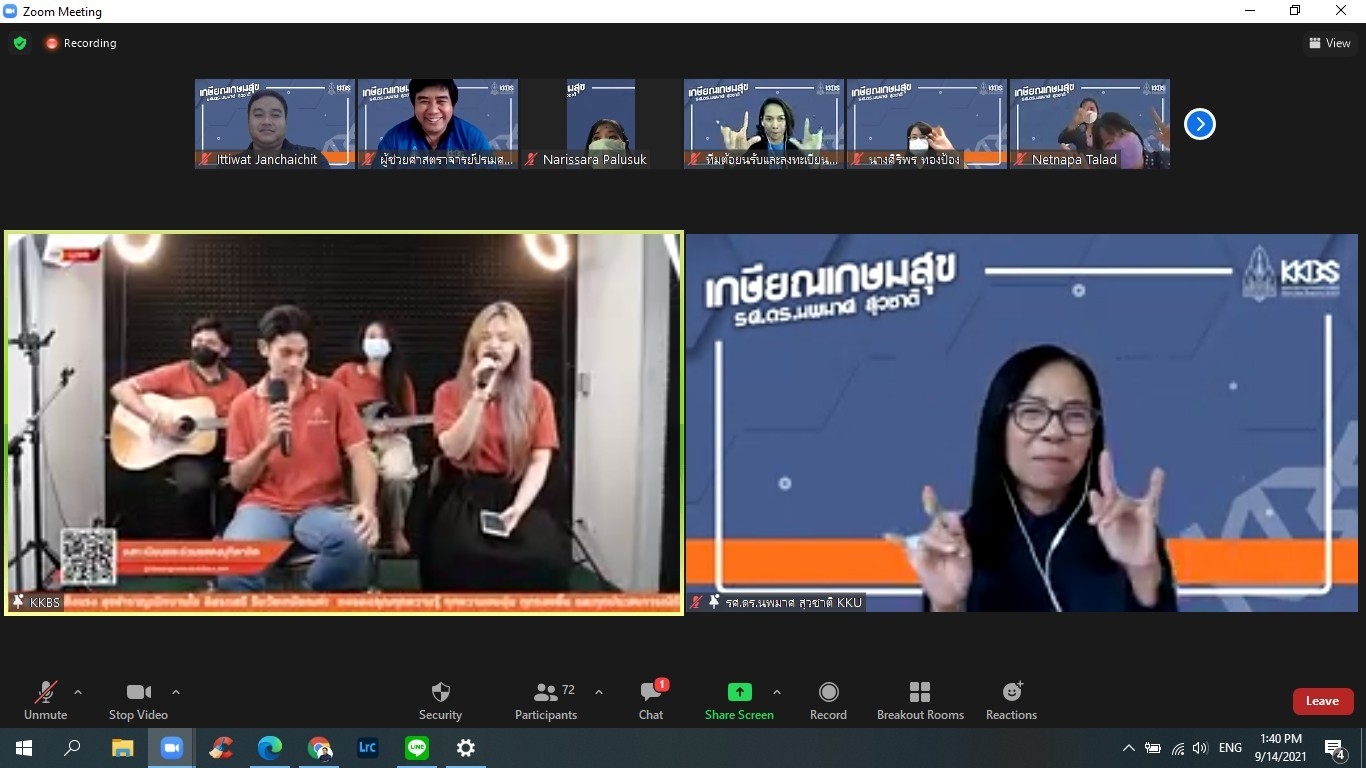
Task: Unmute the microphone
Action: coord(45,700)
